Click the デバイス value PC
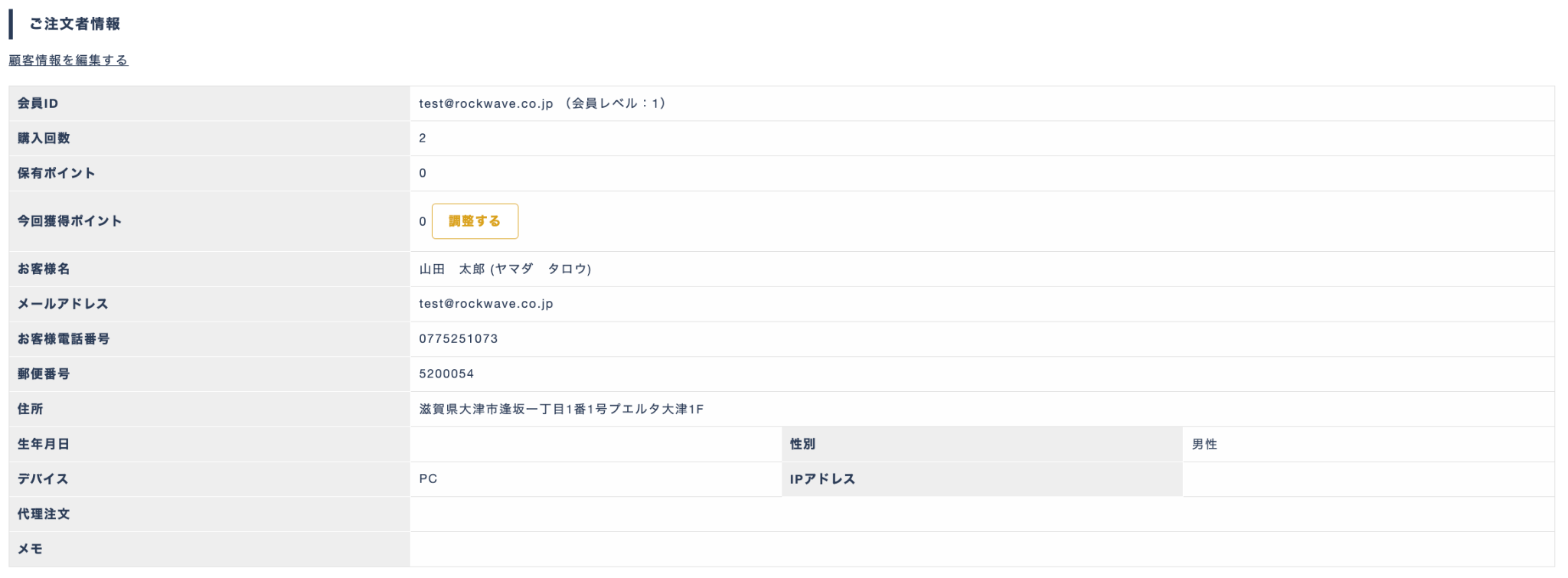 (428, 479)
